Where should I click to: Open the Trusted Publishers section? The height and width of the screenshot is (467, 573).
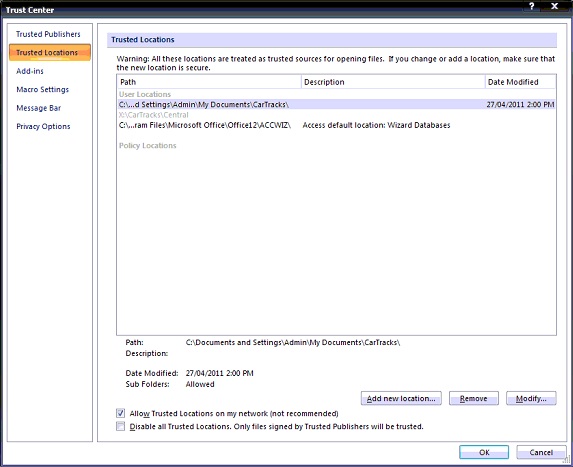(48, 34)
